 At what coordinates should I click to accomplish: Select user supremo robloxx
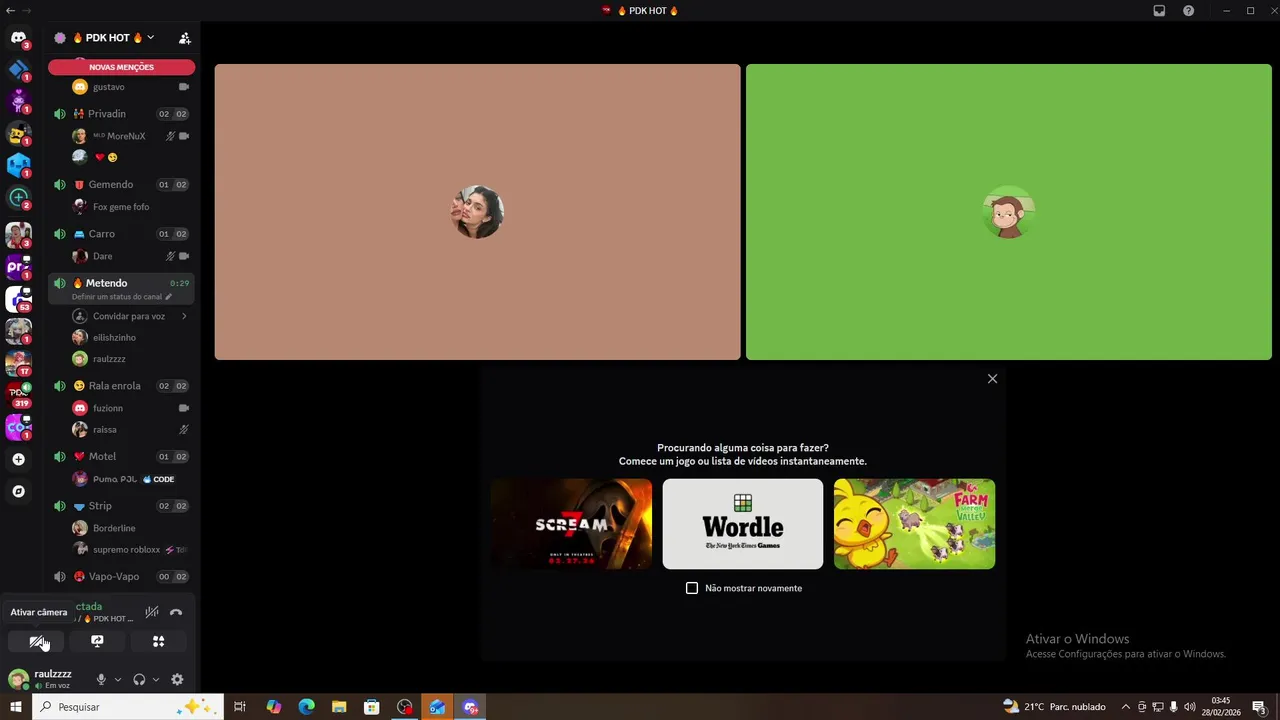130,549
